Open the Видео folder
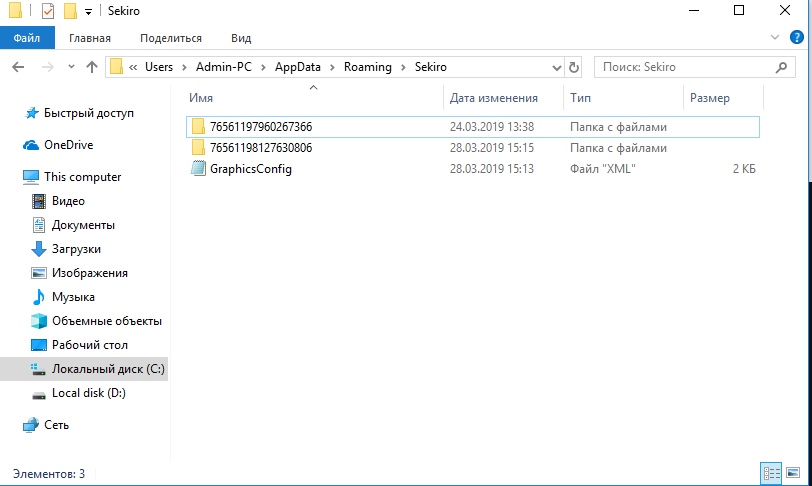812x486 pixels. point(58,201)
